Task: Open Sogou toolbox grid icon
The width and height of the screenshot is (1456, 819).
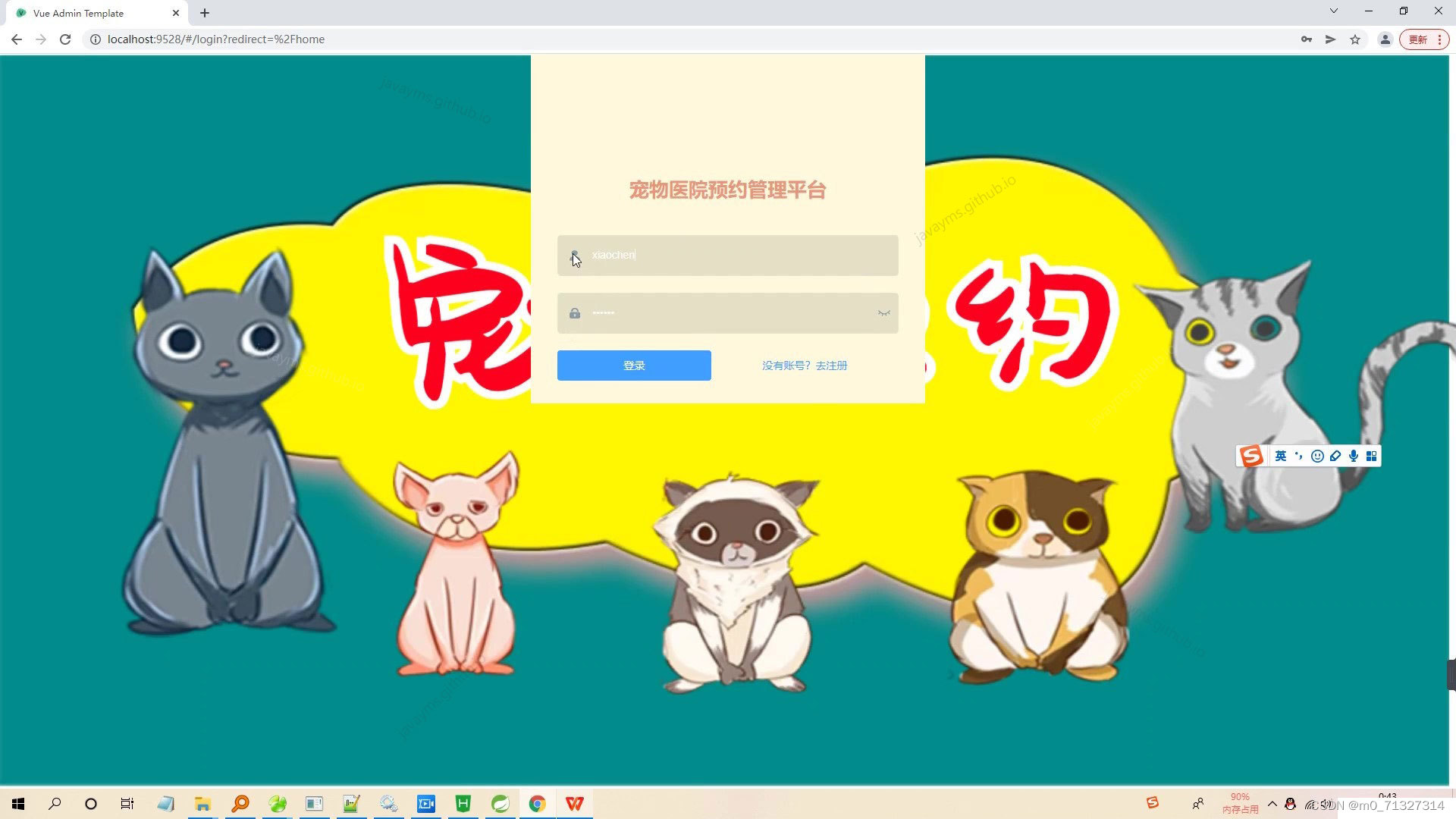Action: [1371, 456]
